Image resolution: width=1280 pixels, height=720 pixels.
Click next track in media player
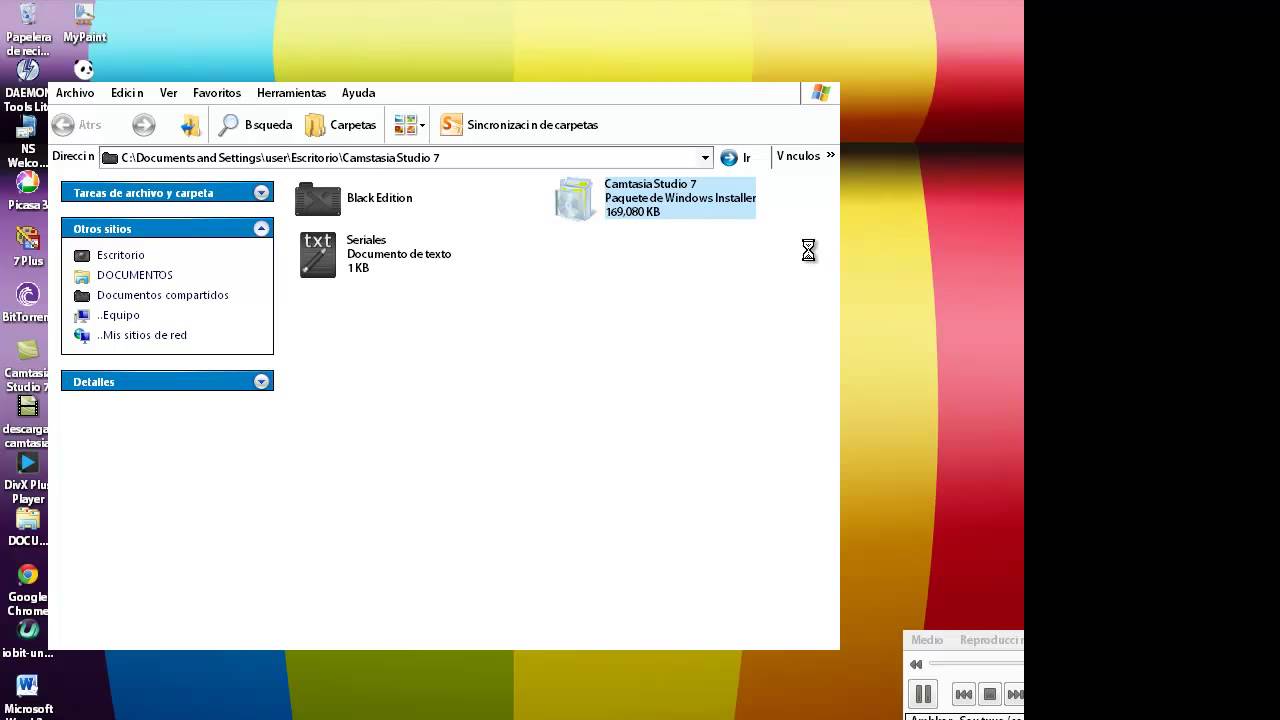point(1014,694)
